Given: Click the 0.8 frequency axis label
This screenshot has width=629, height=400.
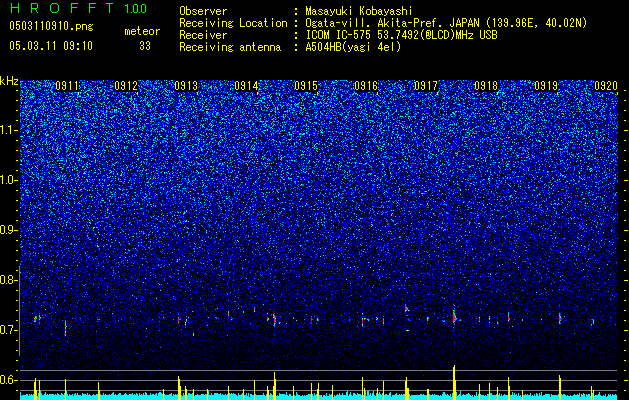Looking at the screenshot, I should tap(9, 280).
